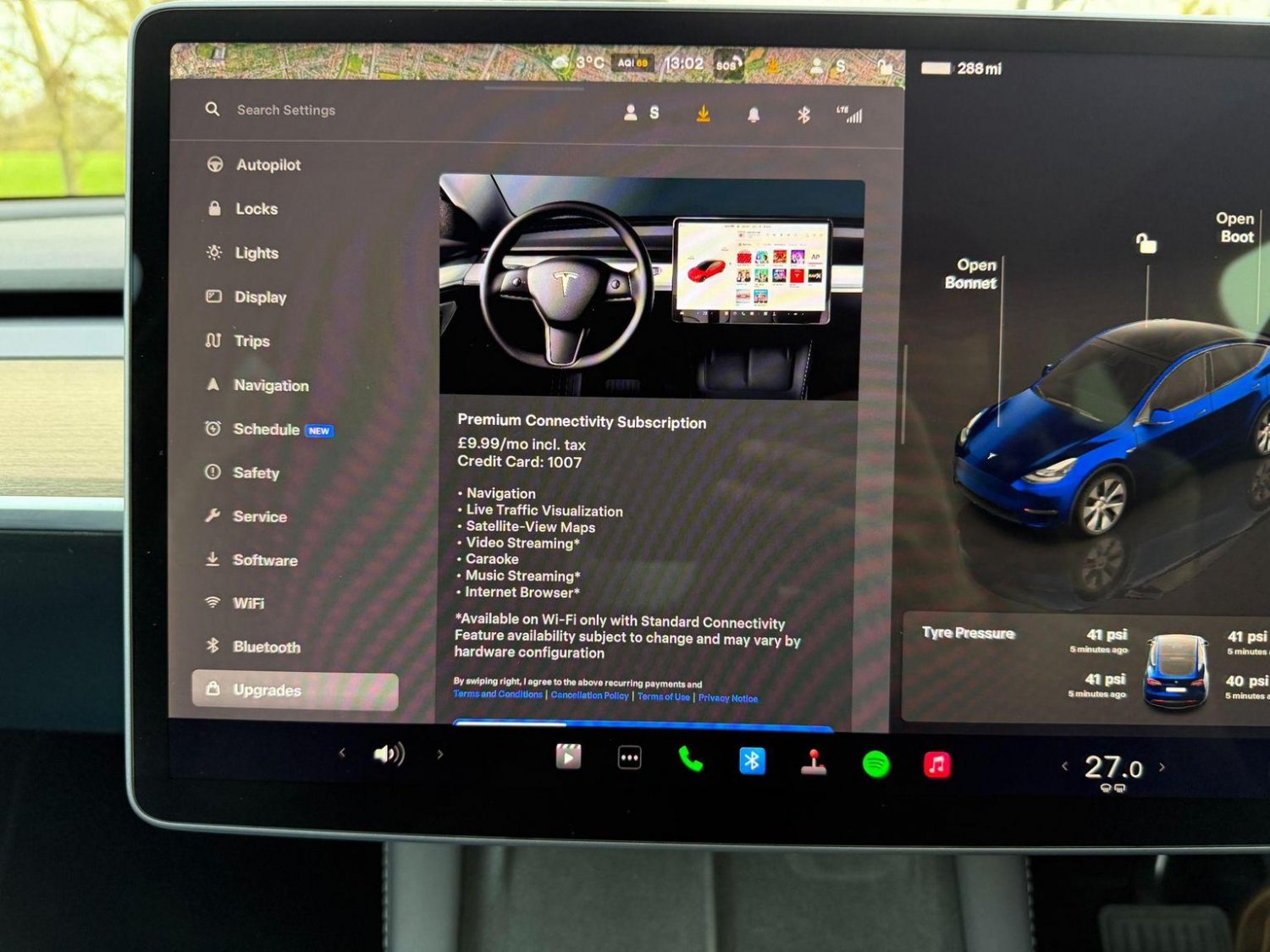The height and width of the screenshot is (952, 1270).
Task: Select the Upgrades menu item
Action: (x=295, y=690)
